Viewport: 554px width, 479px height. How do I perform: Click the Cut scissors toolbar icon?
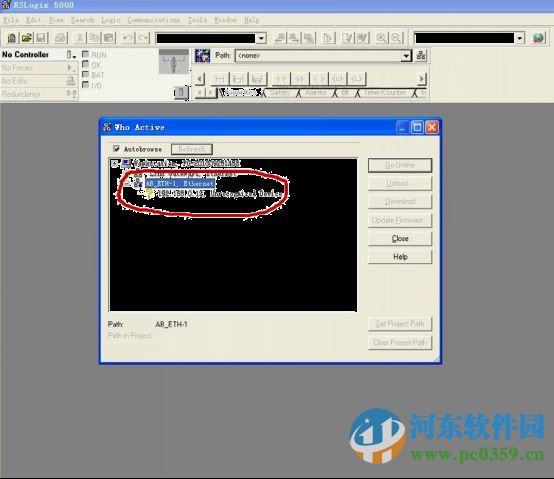[x=80, y=38]
